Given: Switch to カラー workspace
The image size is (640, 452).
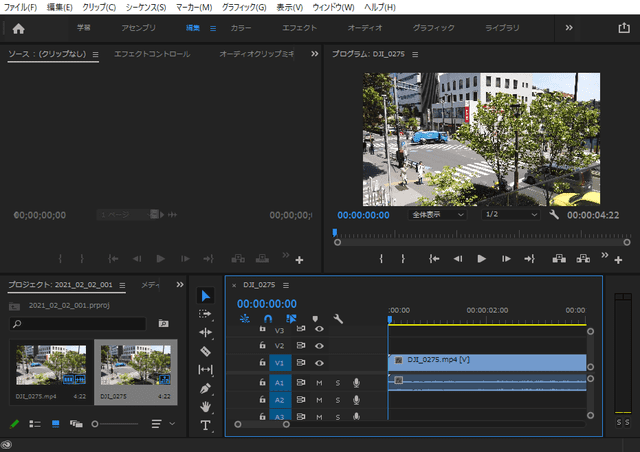Looking at the screenshot, I should click(241, 28).
